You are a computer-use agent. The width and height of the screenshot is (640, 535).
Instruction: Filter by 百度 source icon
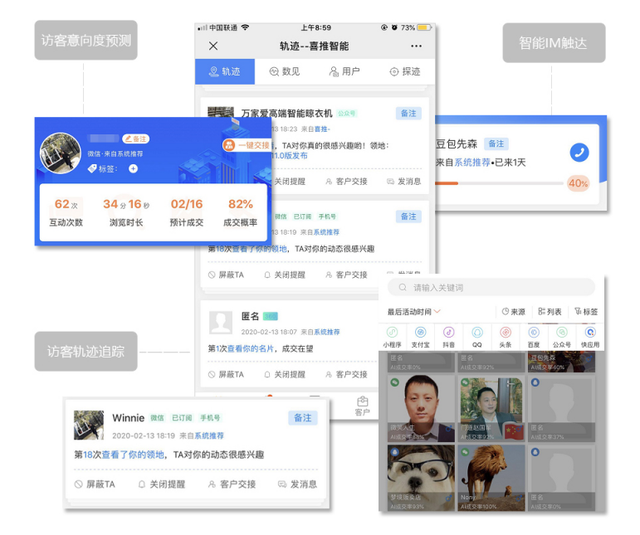(x=534, y=337)
